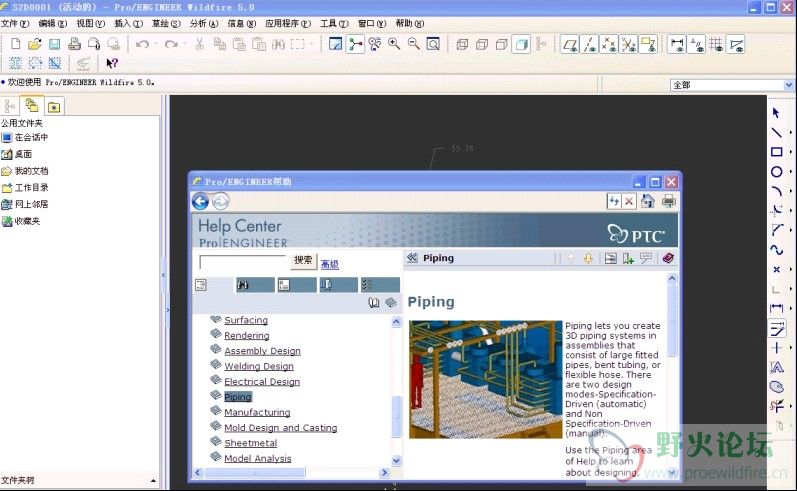The width and height of the screenshot is (797, 491).
Task: Open the Welding Design help topic
Action: coord(259,366)
